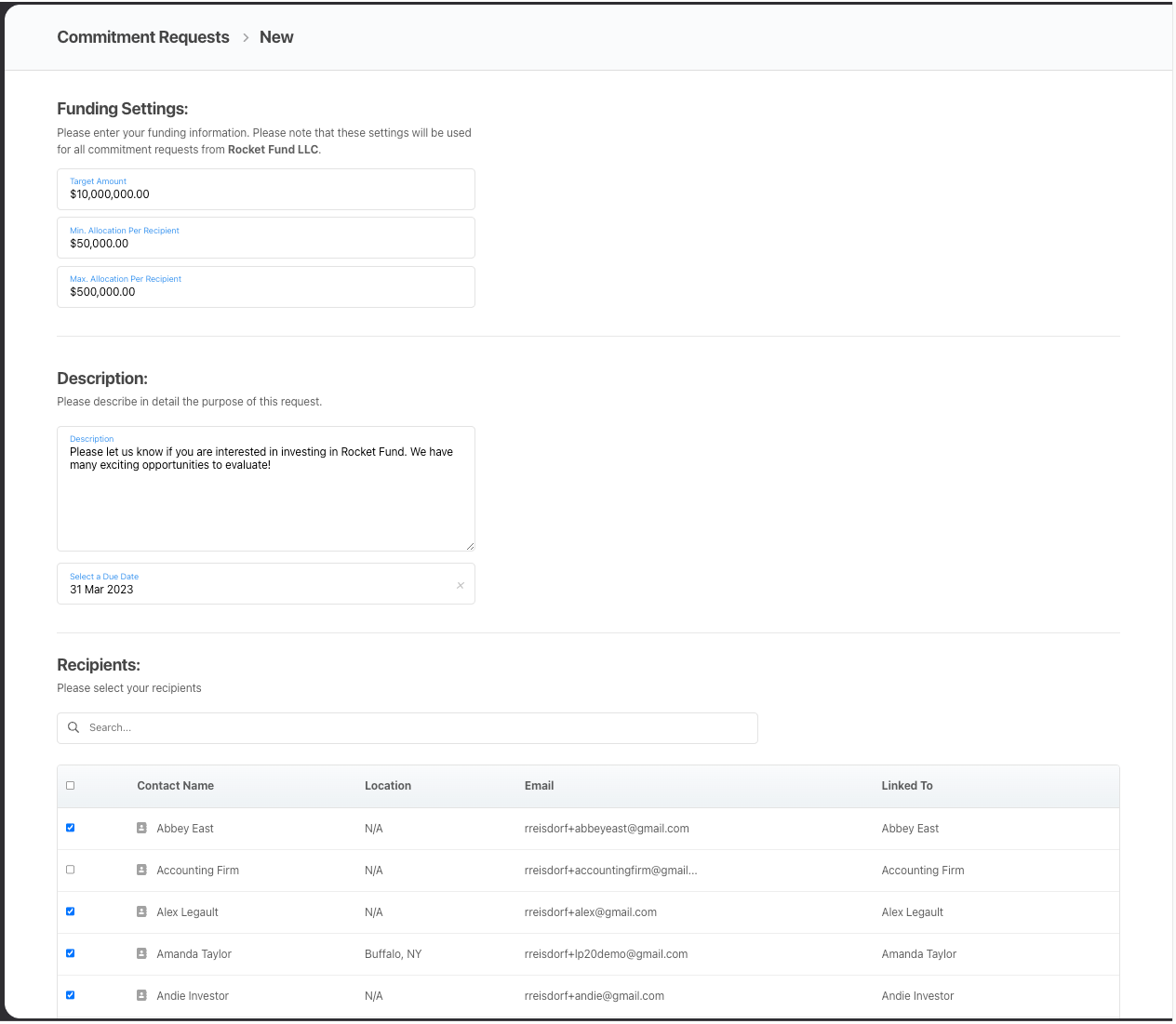The image size is (1176, 1024).
Task: Click the contact card icon next to Amanda Taylor
Action: pyautogui.click(x=141, y=953)
